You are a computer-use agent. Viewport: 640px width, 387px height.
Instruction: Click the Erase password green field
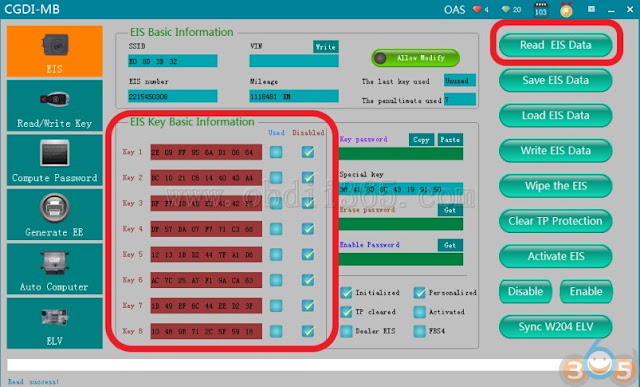pyautogui.click(x=401, y=224)
